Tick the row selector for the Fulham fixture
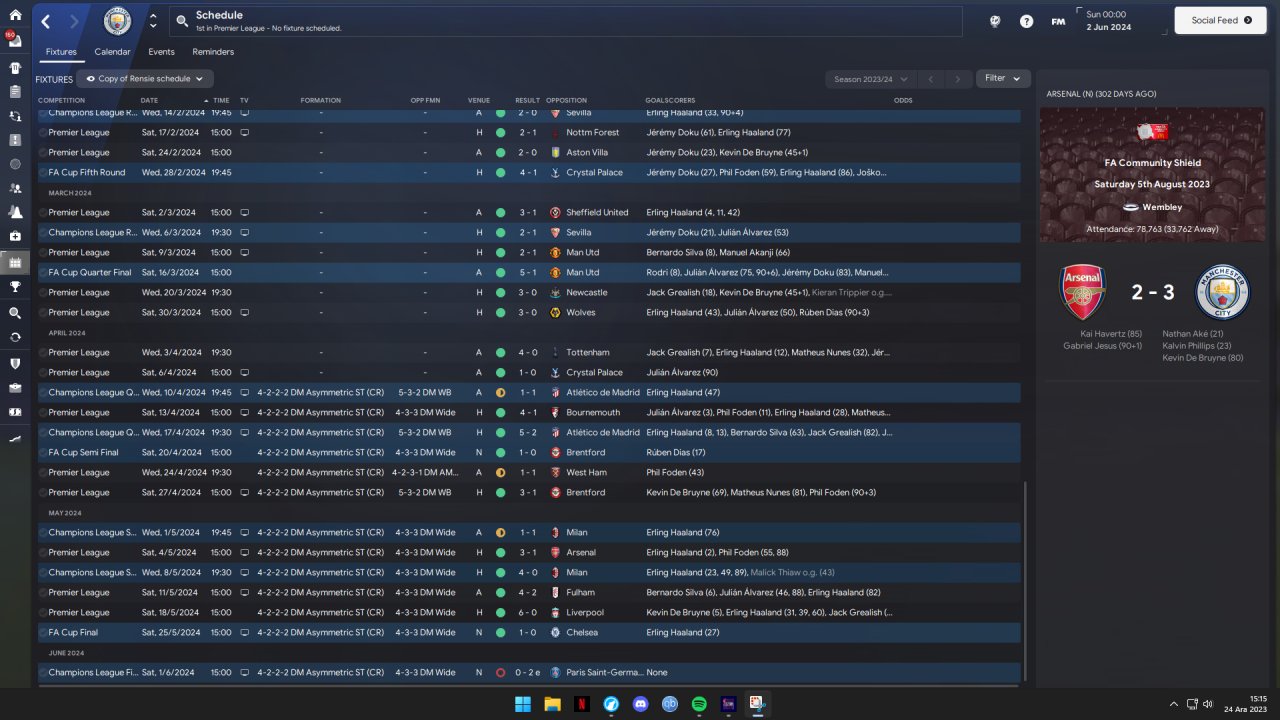Viewport: 1280px width, 720px height. (43, 592)
